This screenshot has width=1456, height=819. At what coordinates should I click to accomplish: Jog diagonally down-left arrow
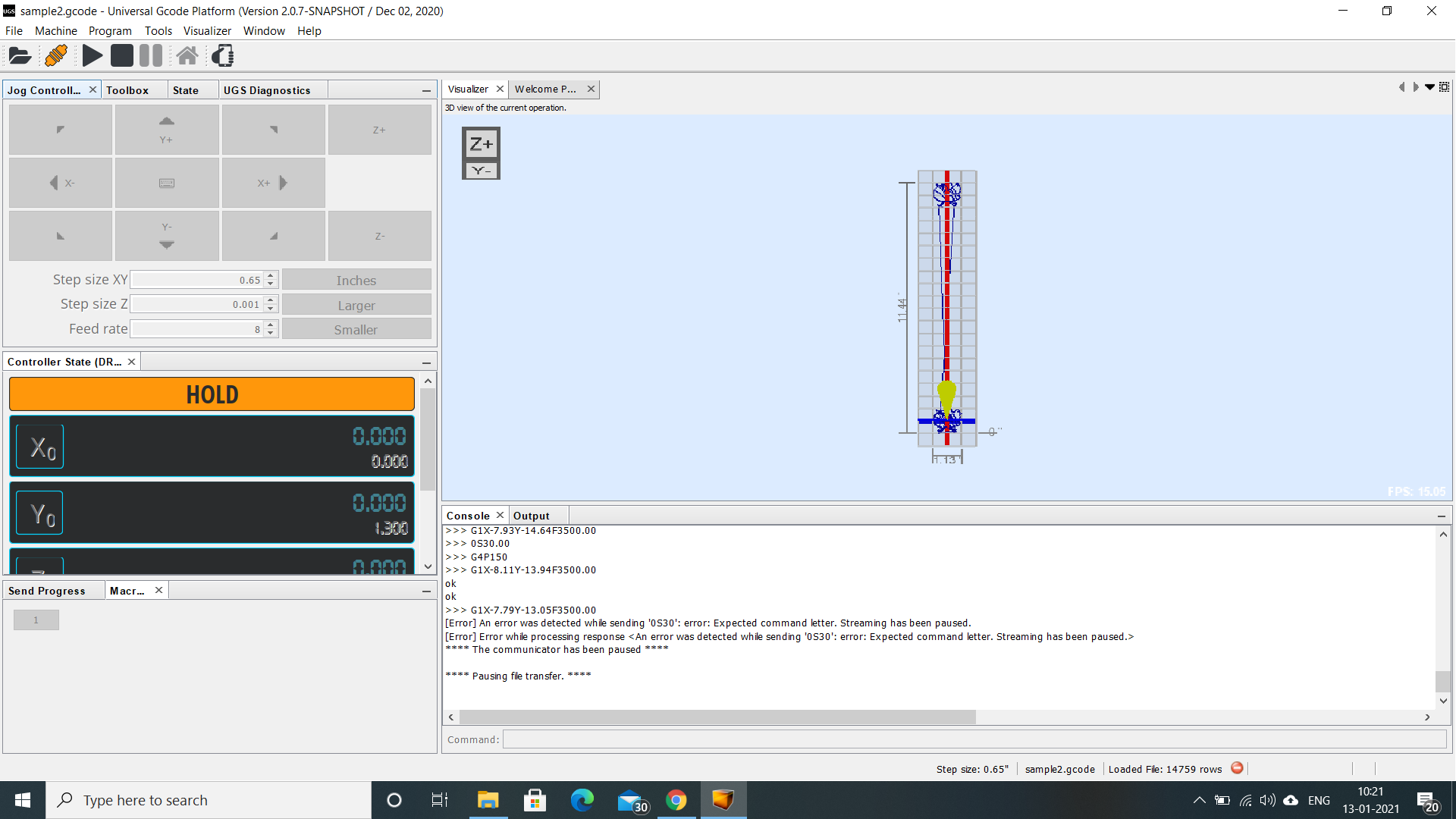click(61, 236)
